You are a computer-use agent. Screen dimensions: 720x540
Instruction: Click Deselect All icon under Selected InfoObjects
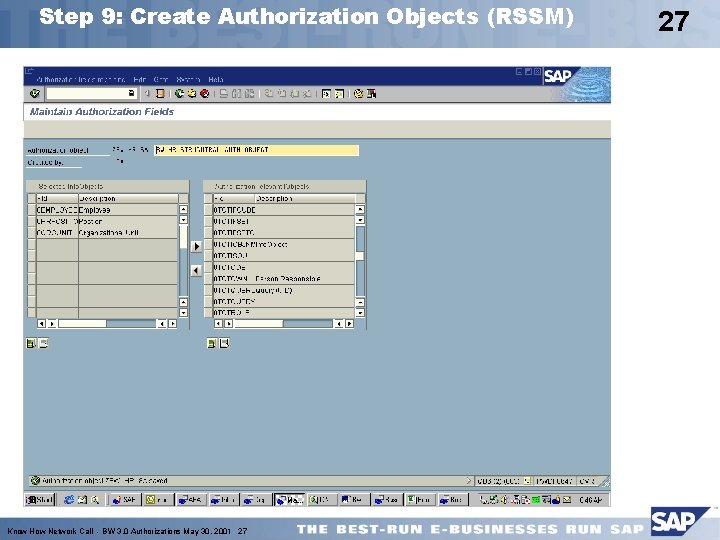coord(43,343)
